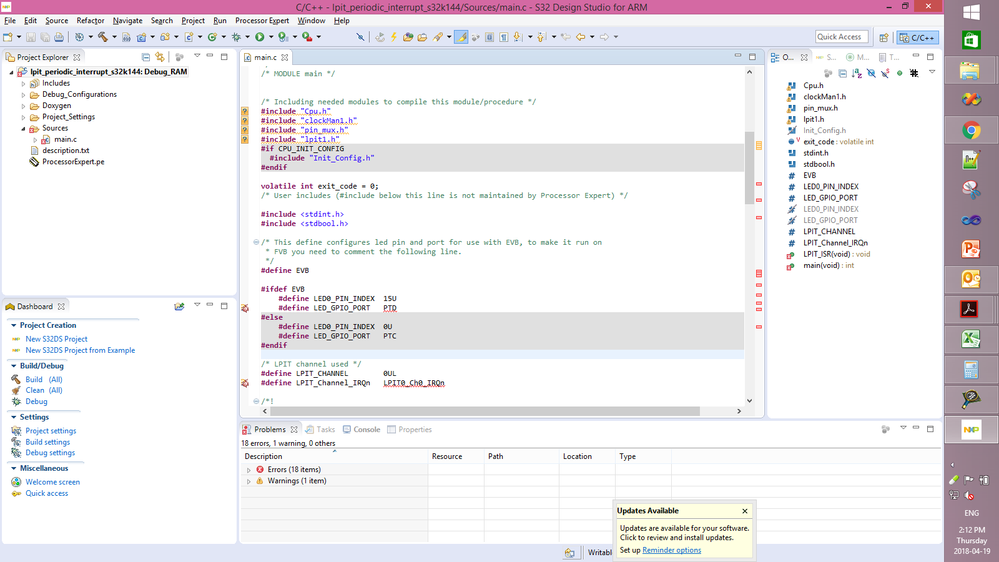Open the Reminder options link in updates popup
The image size is (999, 562).
[671, 550]
